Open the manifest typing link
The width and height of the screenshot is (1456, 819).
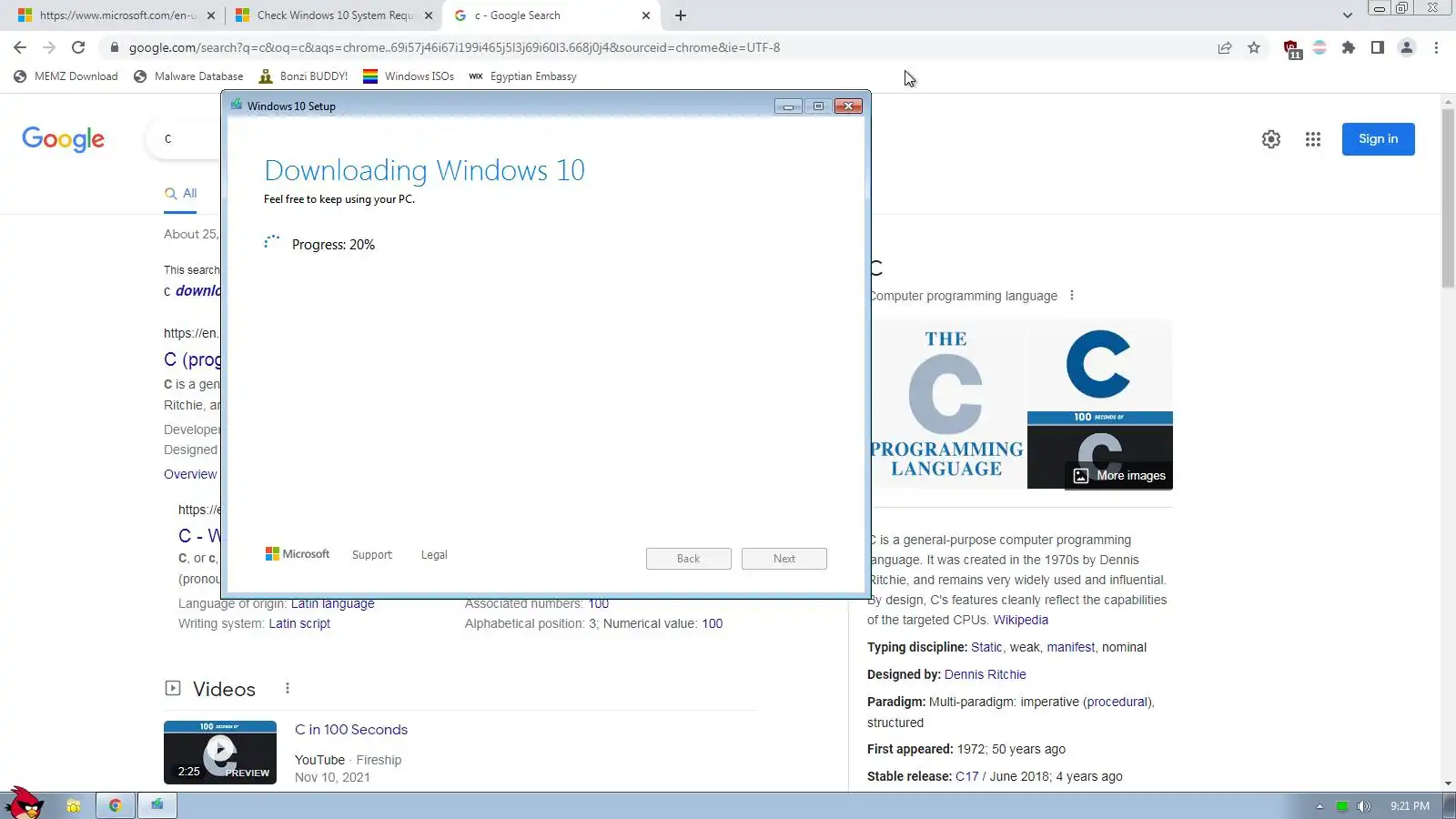click(1071, 647)
